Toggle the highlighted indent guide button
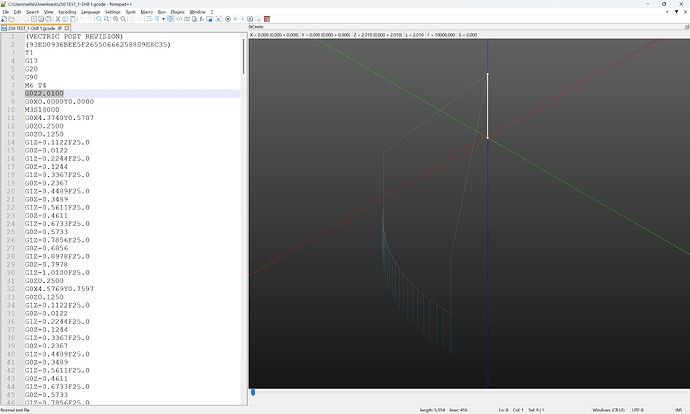The height and width of the screenshot is (414, 690). (x=170, y=19)
